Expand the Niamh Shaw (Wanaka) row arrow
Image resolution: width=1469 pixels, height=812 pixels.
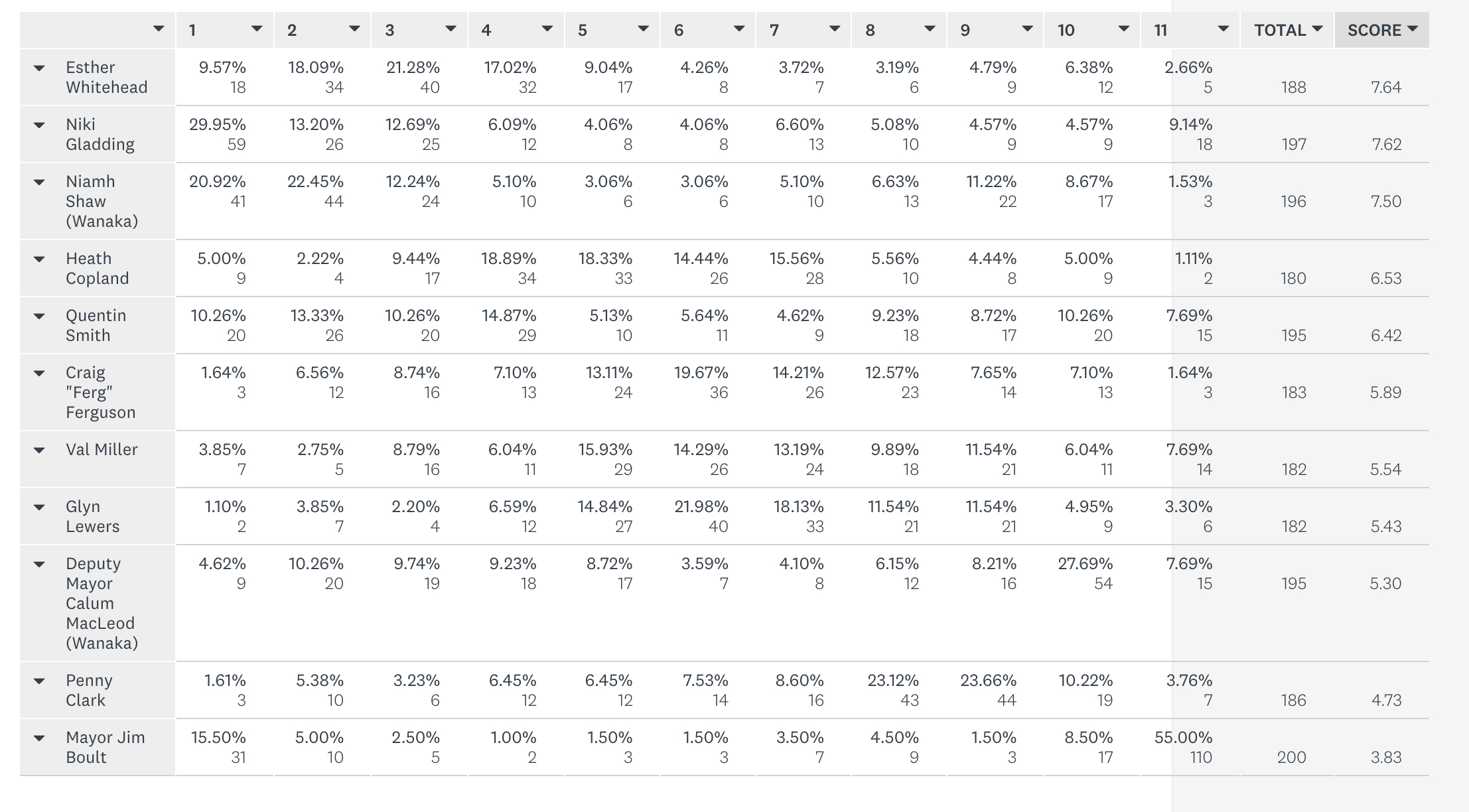click(39, 182)
